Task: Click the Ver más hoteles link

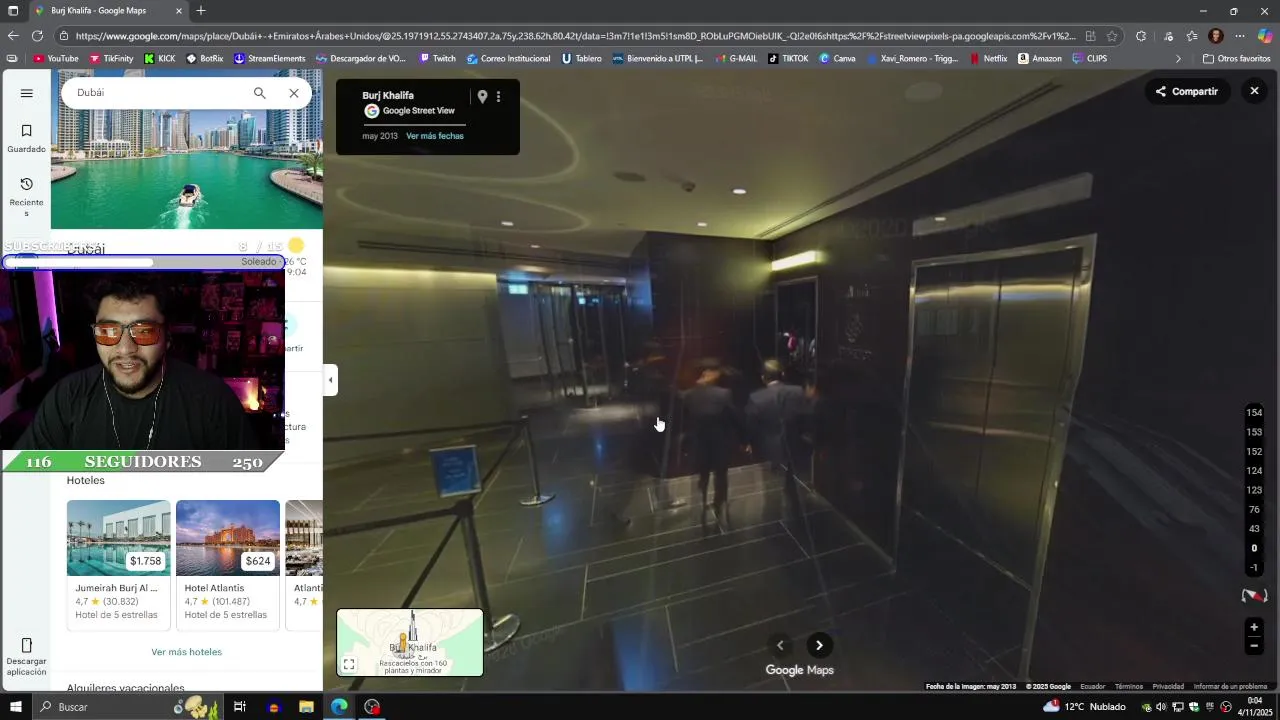Action: coord(187,652)
